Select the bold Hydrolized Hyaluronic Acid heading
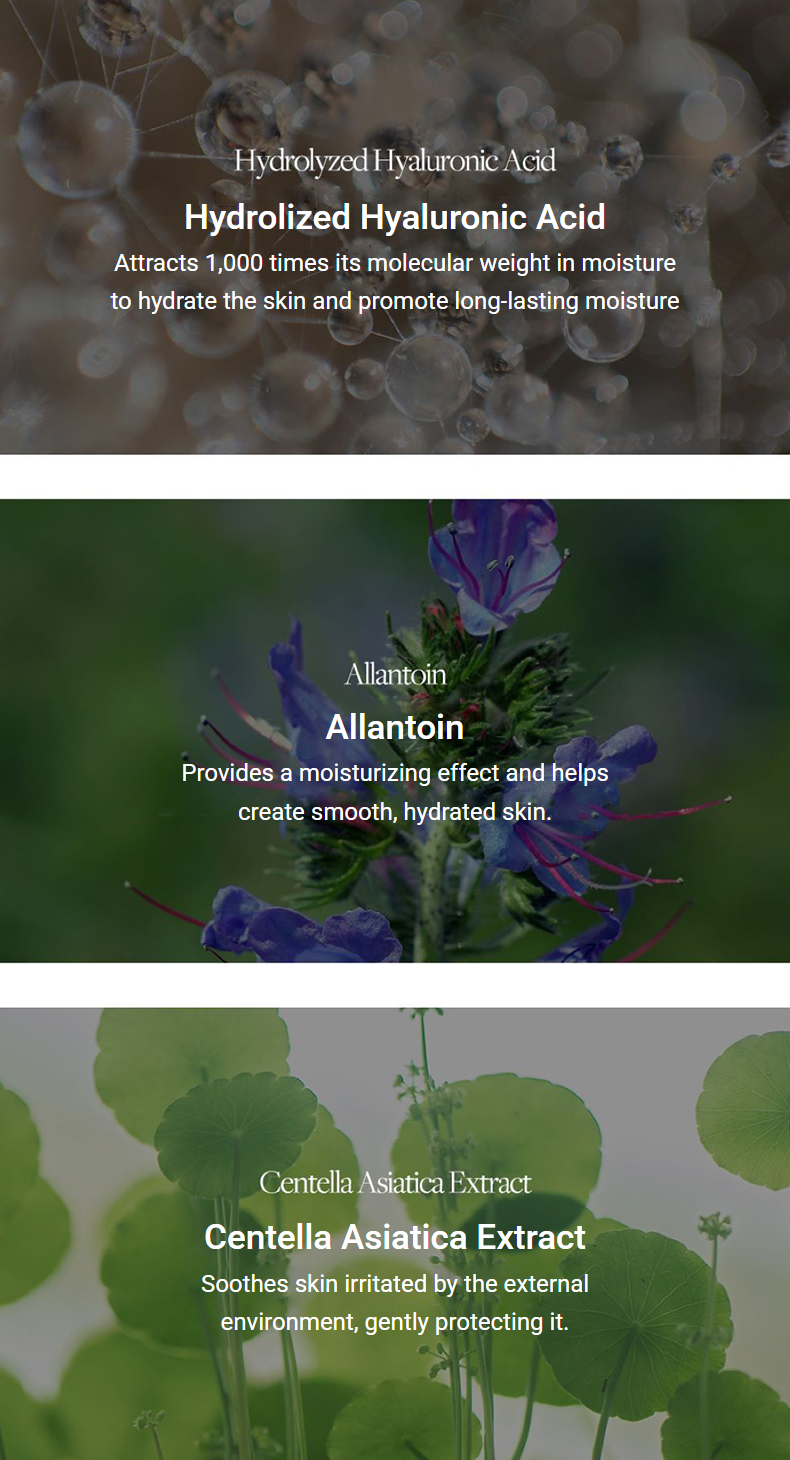This screenshot has height=1460, width=790. click(x=395, y=217)
